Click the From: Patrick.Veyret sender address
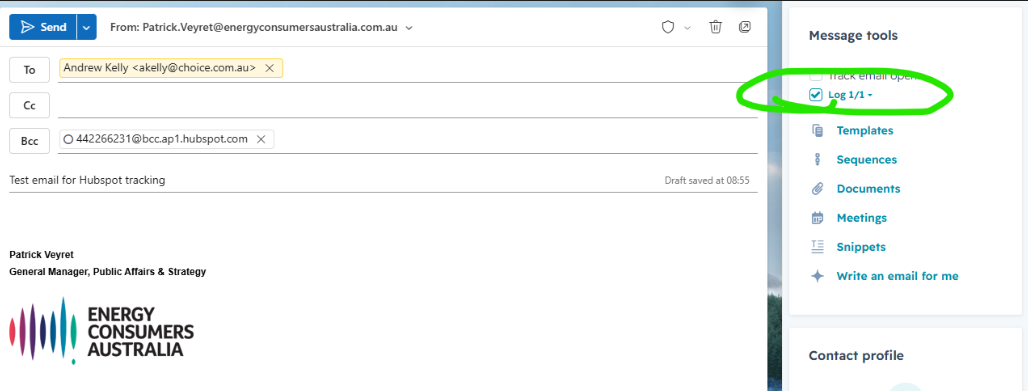 tap(254, 28)
